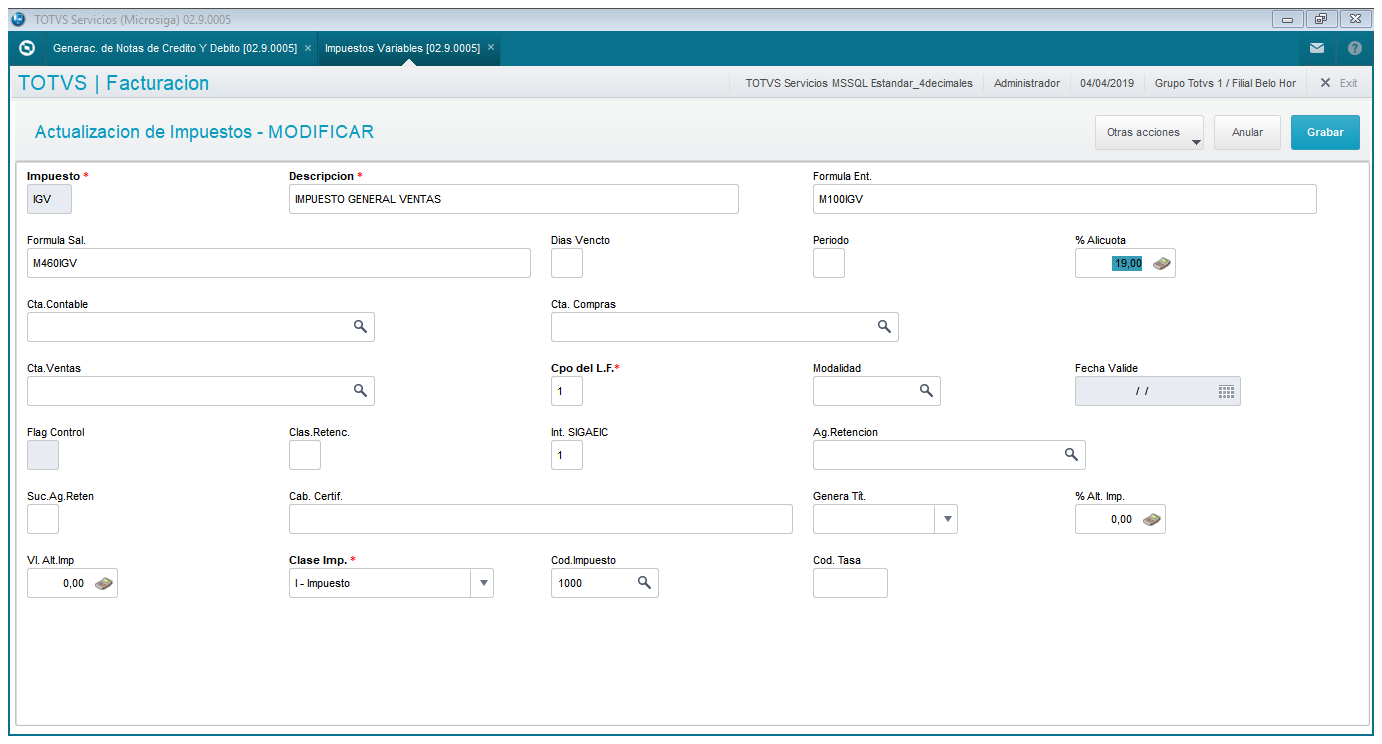Viewport: 1382px width, 744px height.
Task: Click the Flag Control box
Action: (x=43, y=455)
